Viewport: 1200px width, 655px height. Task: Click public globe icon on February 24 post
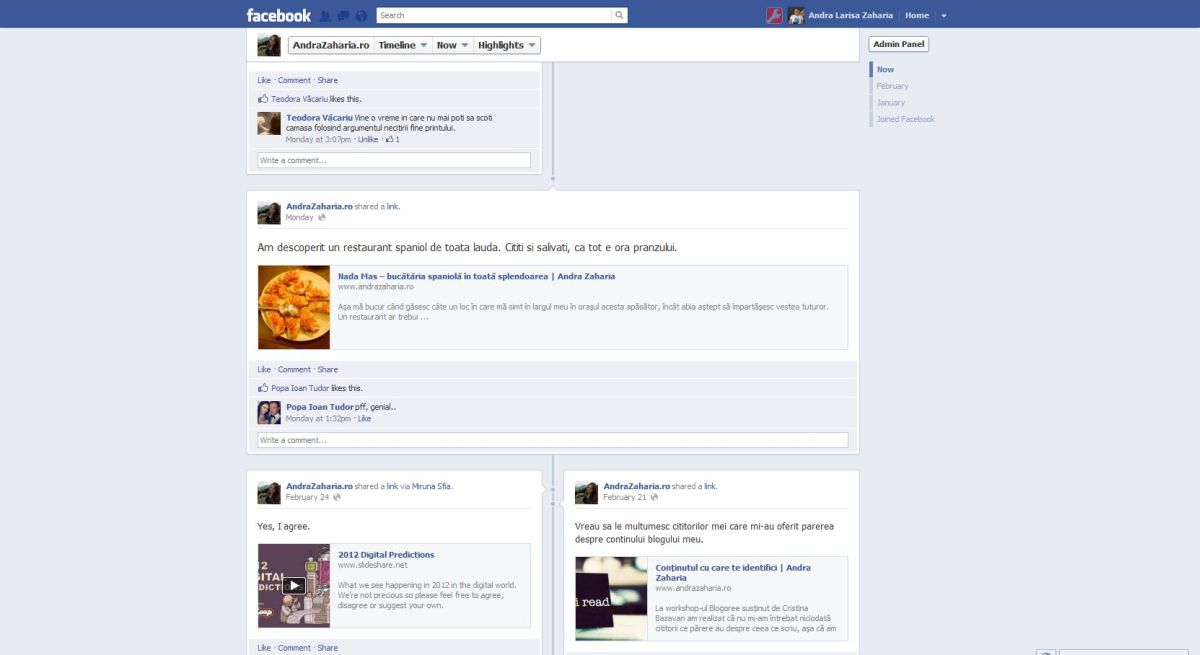pos(337,497)
